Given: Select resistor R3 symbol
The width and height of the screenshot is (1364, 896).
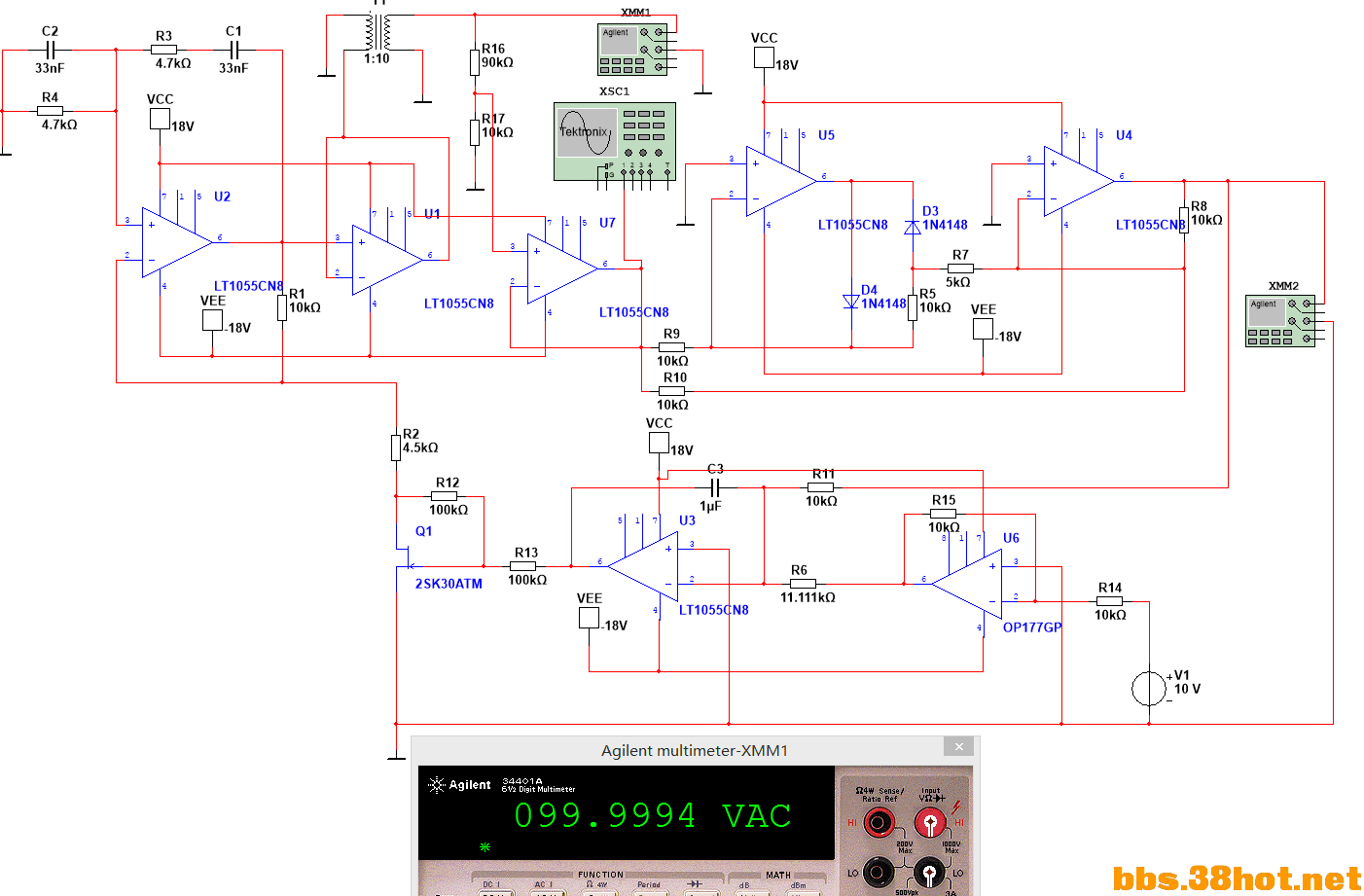Looking at the screenshot, I should pyautogui.click(x=164, y=50).
